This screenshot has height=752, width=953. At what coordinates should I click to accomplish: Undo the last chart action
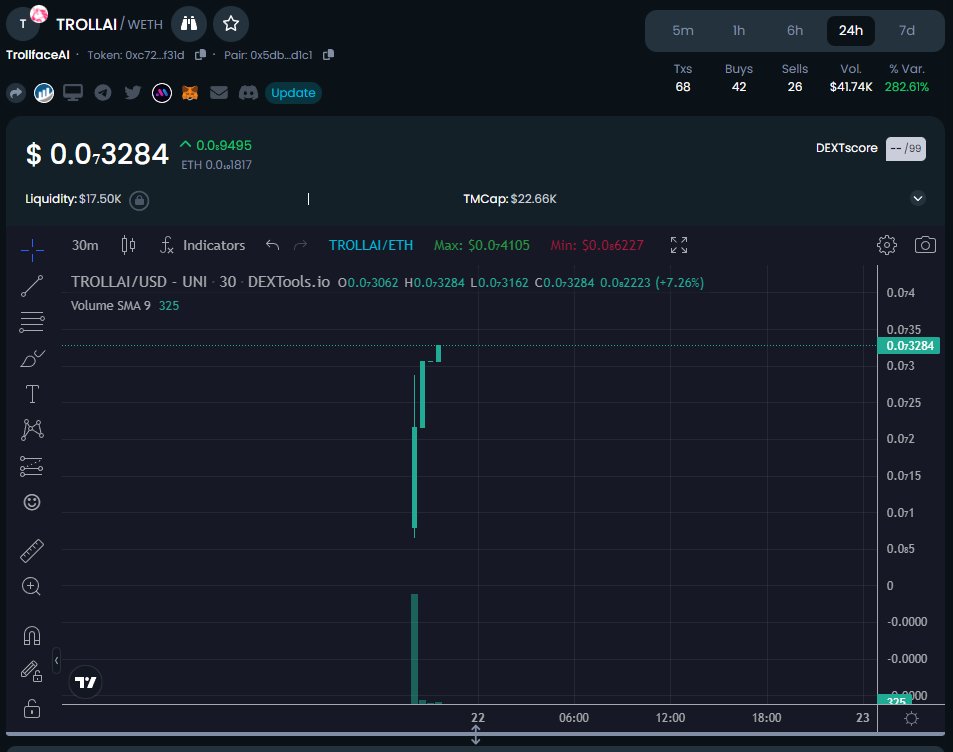pos(272,245)
